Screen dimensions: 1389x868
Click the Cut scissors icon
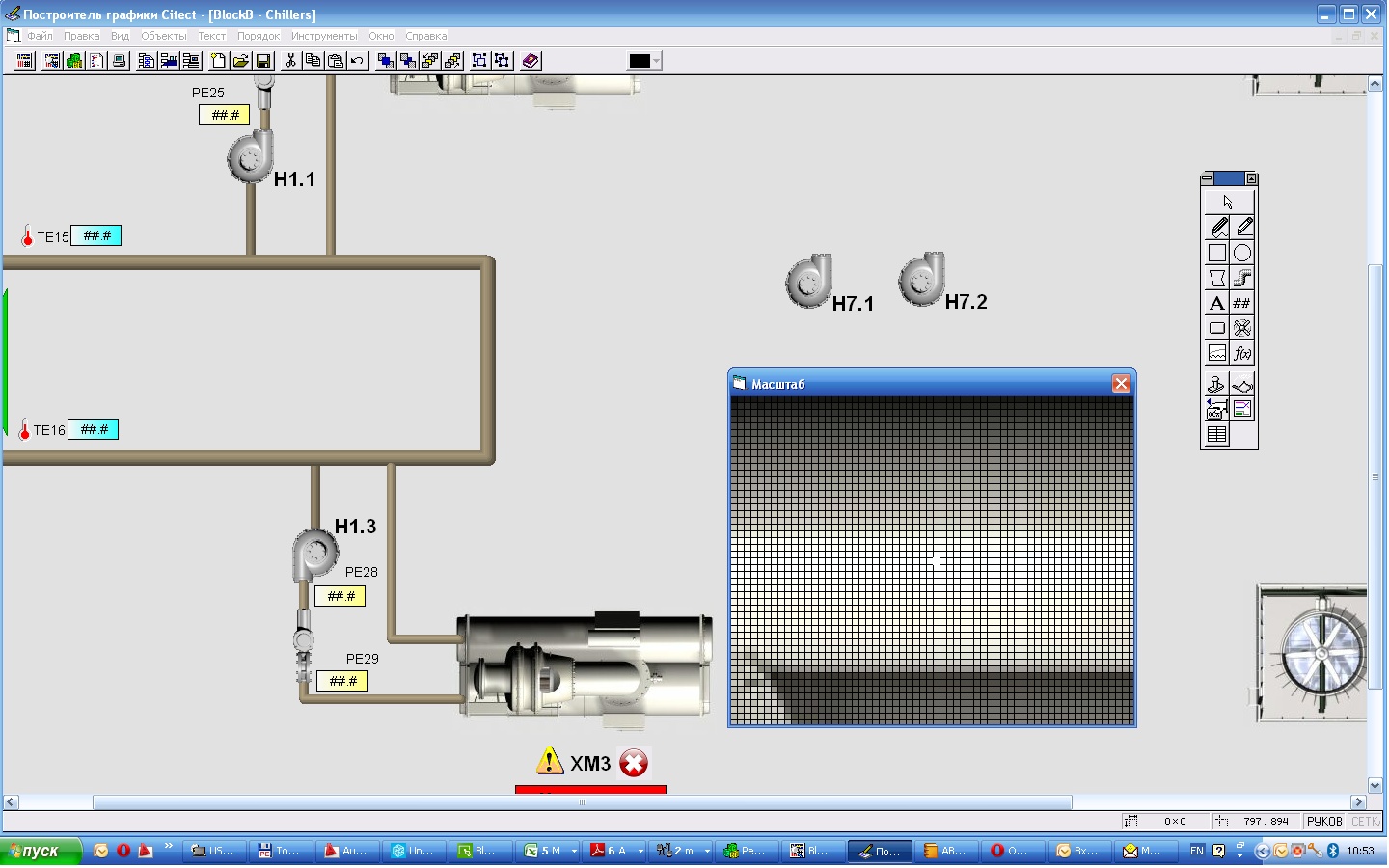point(290,61)
